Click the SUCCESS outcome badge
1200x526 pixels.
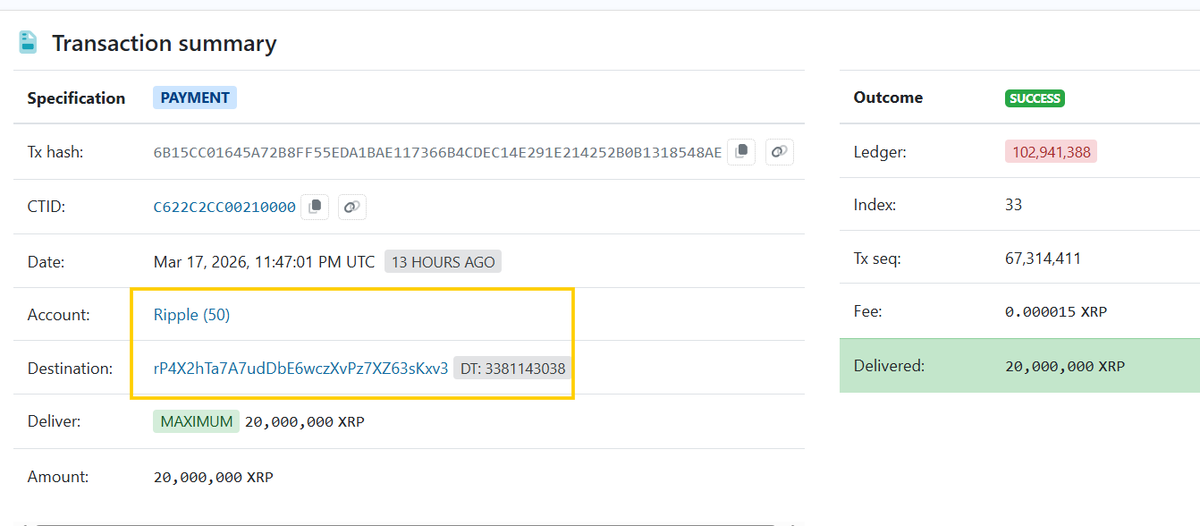(x=1035, y=98)
